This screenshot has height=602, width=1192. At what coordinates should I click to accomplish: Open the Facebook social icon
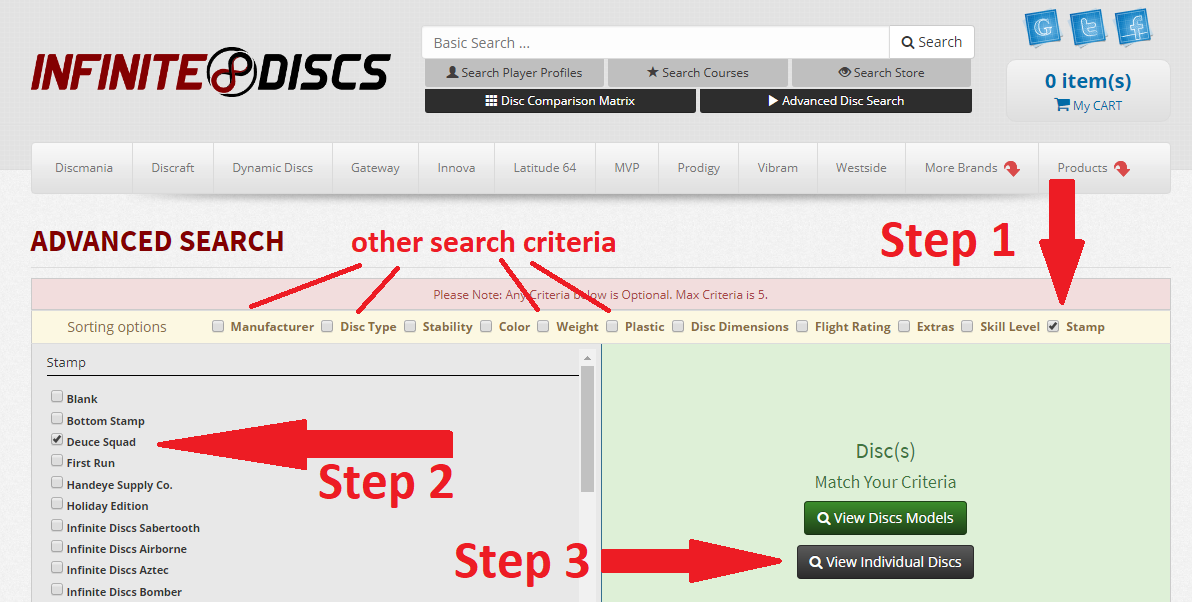pyautogui.click(x=1133, y=28)
